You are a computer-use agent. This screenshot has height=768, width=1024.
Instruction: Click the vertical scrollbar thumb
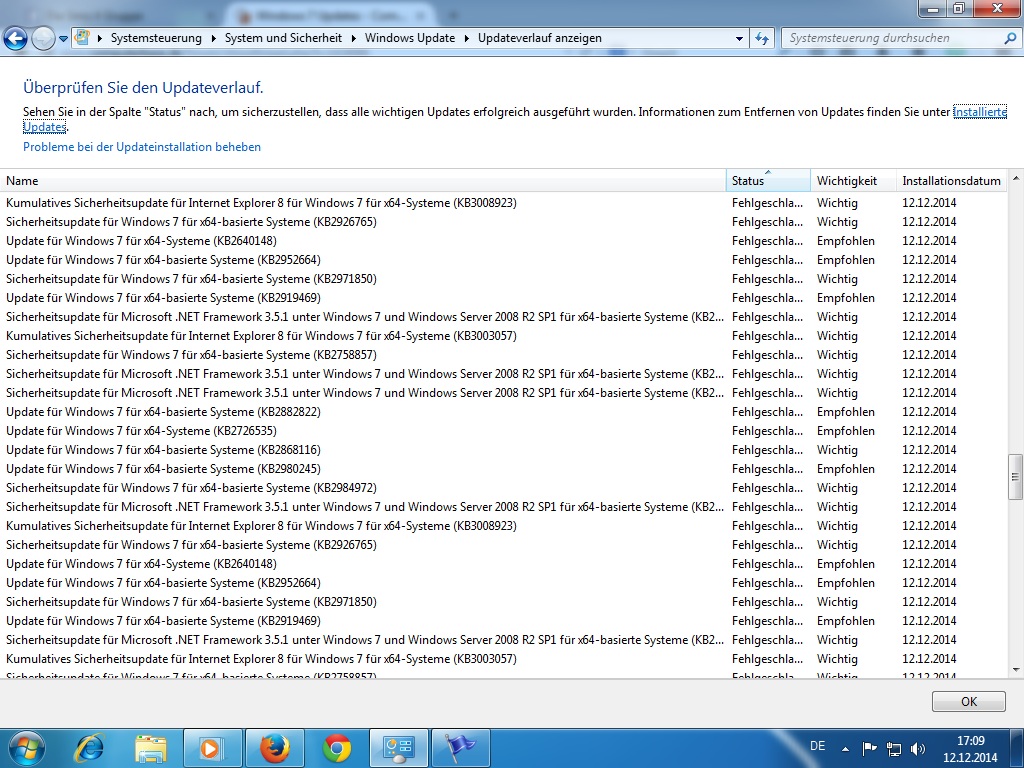coord(1016,477)
